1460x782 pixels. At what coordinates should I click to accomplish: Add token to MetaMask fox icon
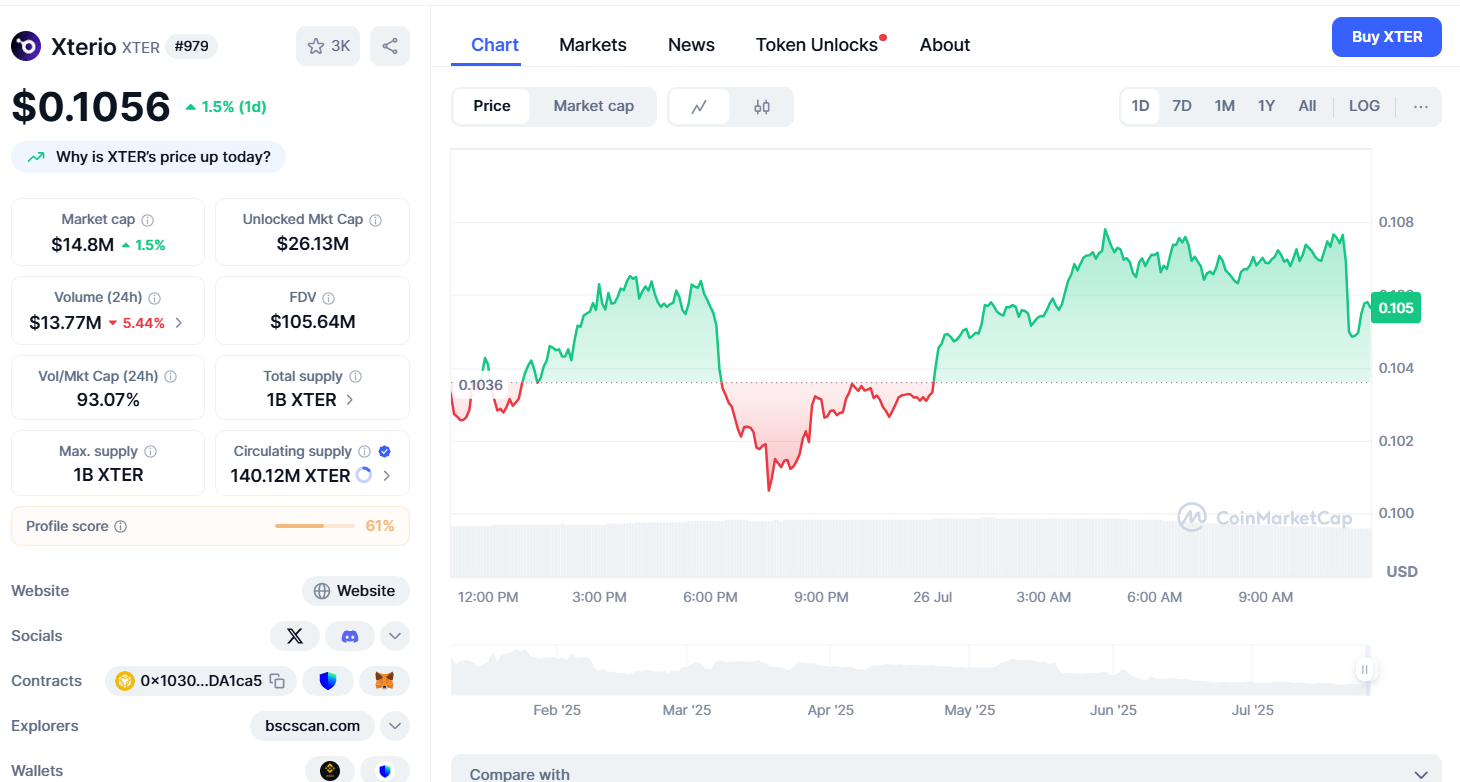pyautogui.click(x=384, y=681)
